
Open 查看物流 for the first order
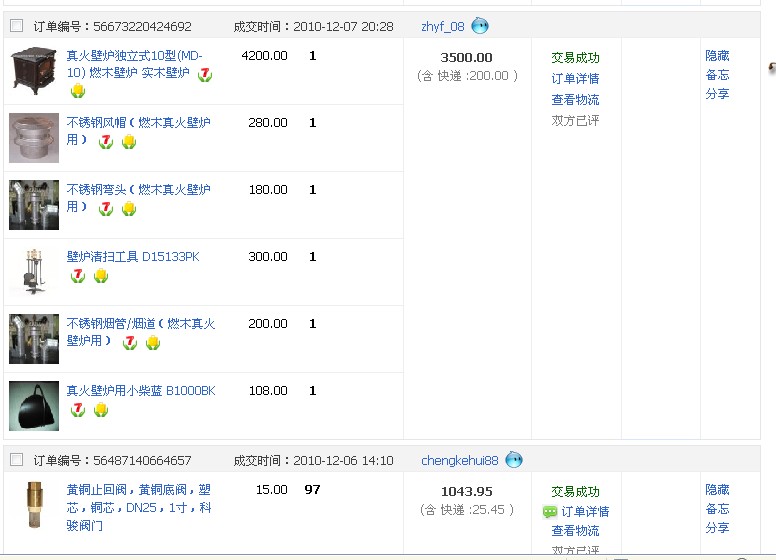[x=575, y=100]
